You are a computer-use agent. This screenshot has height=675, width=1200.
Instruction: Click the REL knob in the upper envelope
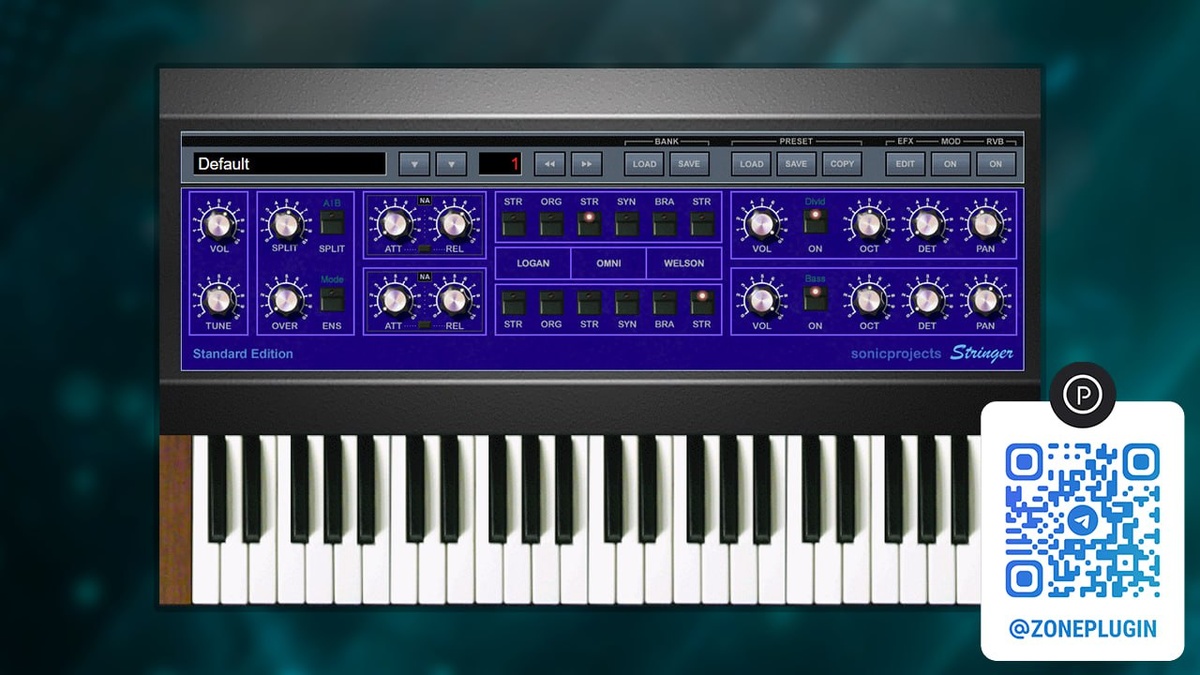[x=454, y=223]
